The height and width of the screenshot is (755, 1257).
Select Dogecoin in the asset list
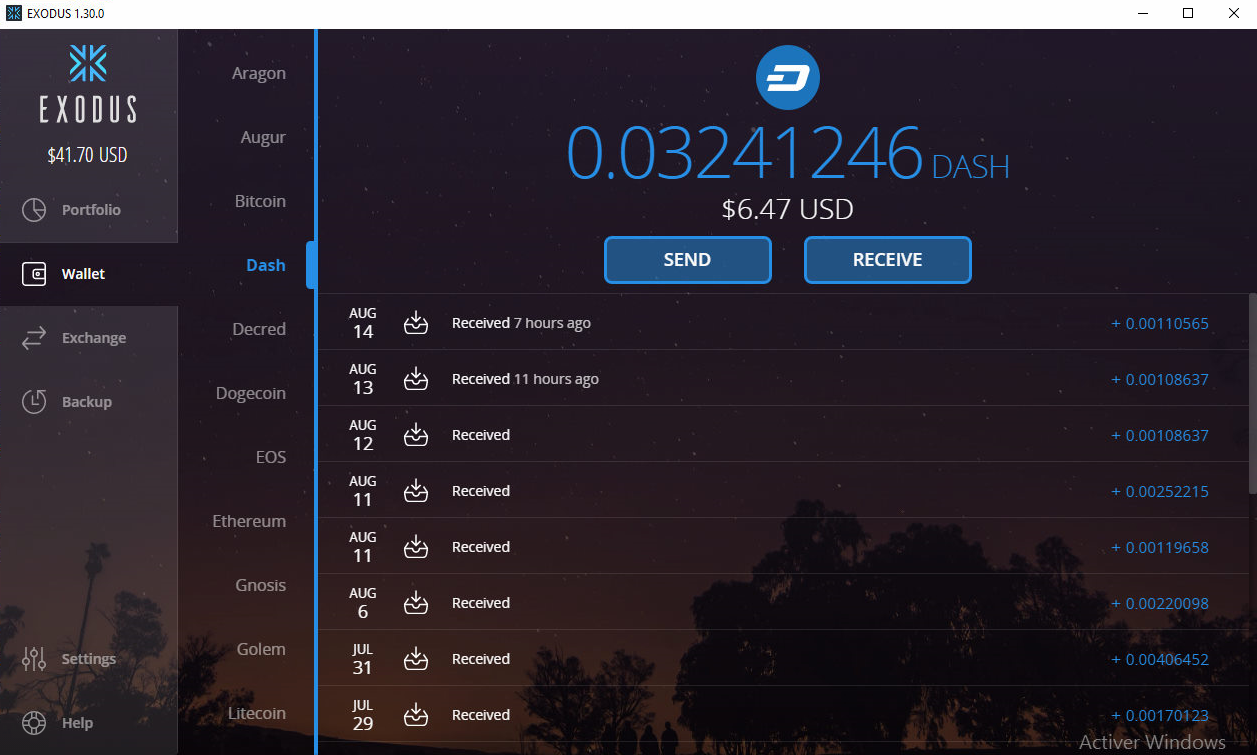tap(251, 394)
